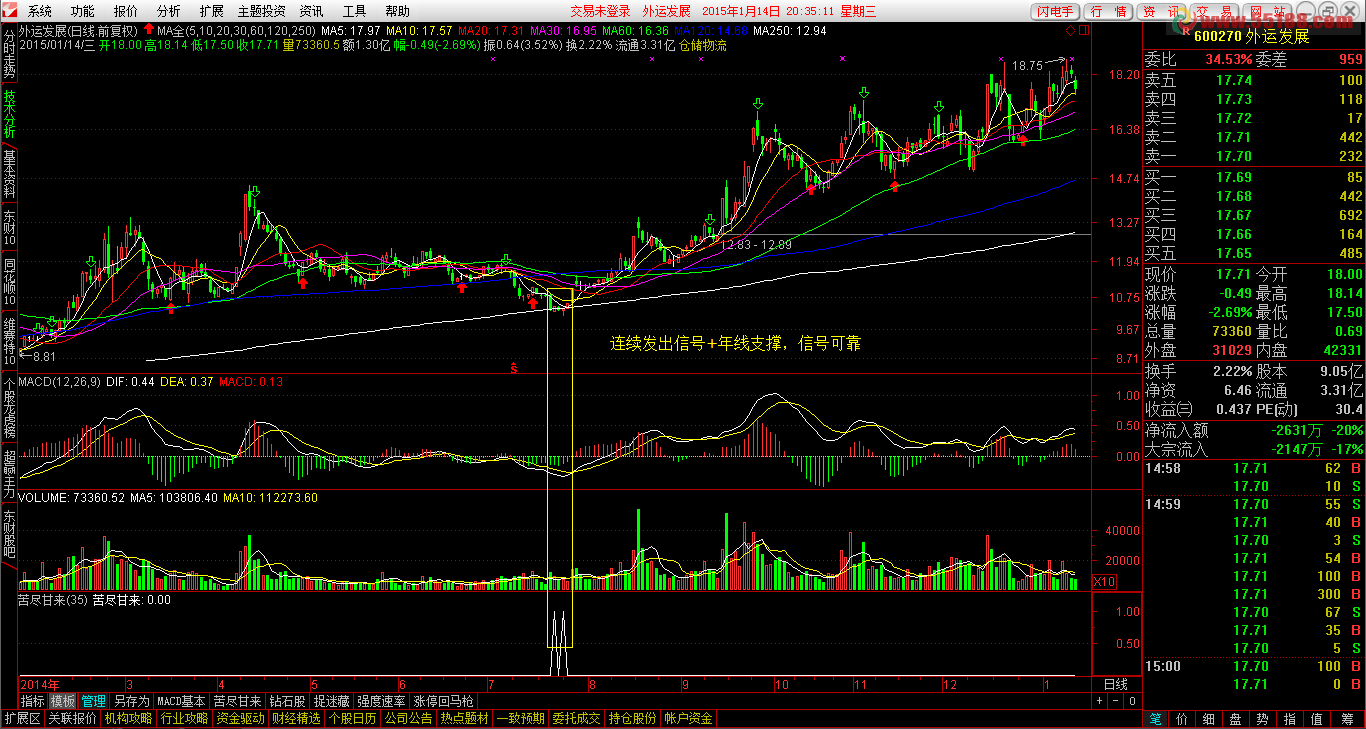Click the 扩展区 tab
This screenshot has width=1366, height=729.
(x=23, y=718)
